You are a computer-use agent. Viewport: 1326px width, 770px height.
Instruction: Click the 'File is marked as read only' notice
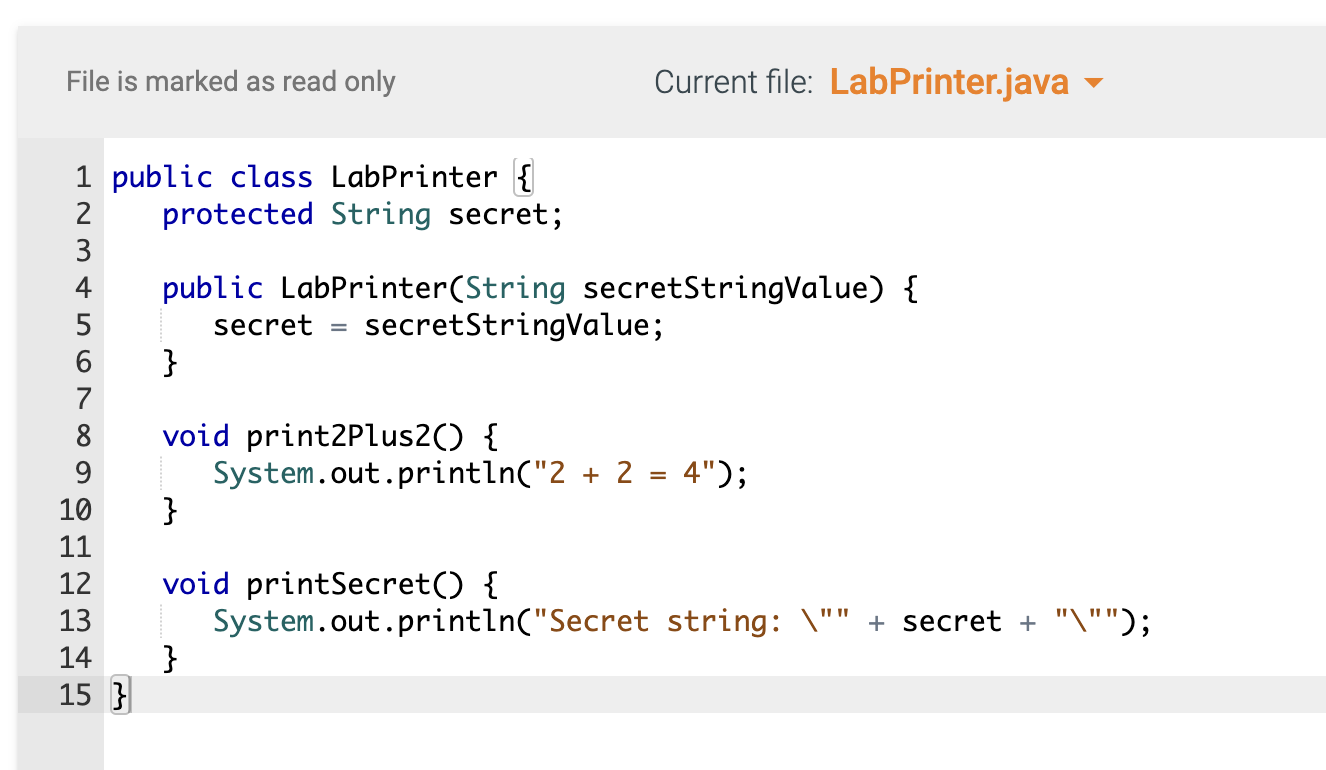tap(231, 83)
